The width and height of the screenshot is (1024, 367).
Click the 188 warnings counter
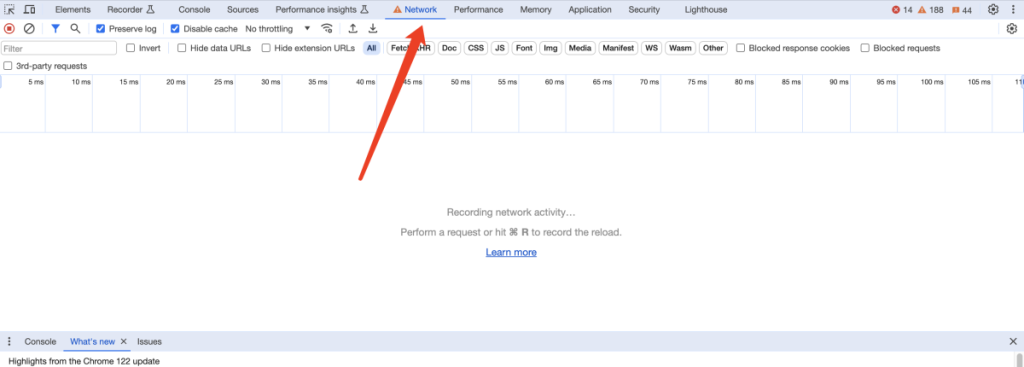coord(930,10)
